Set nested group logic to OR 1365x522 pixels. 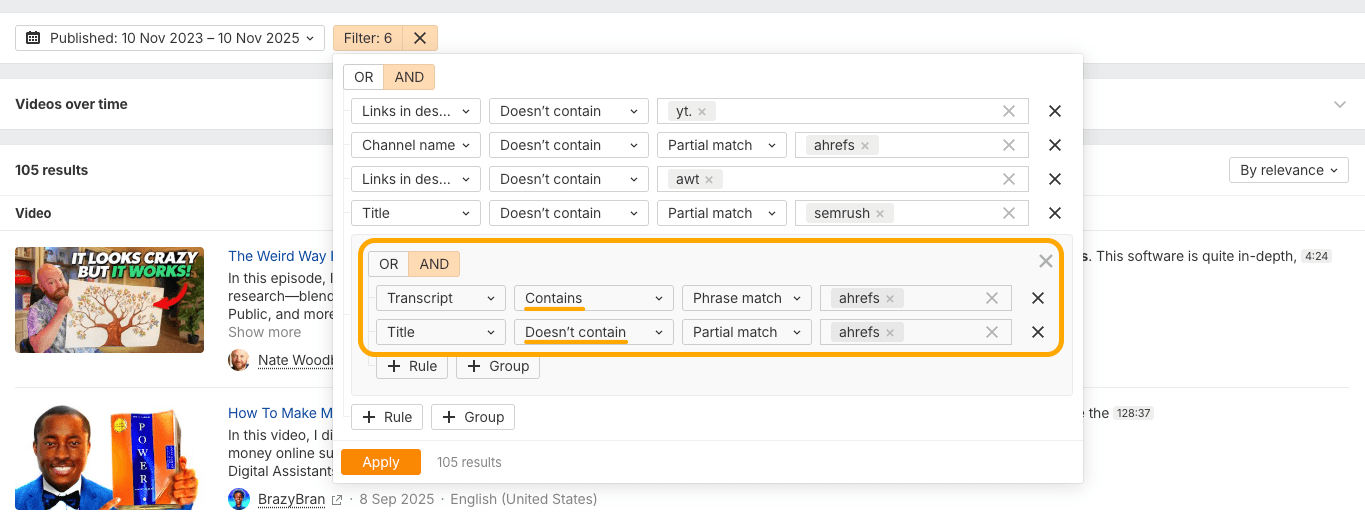click(x=389, y=264)
